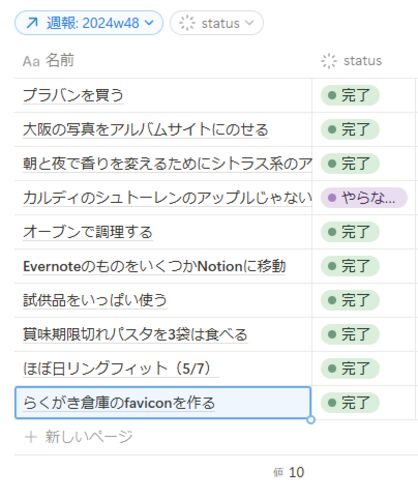Expand the 週報: 2024w48 filter chevron
Viewport: 418px width, 500px height.
pos(150,23)
